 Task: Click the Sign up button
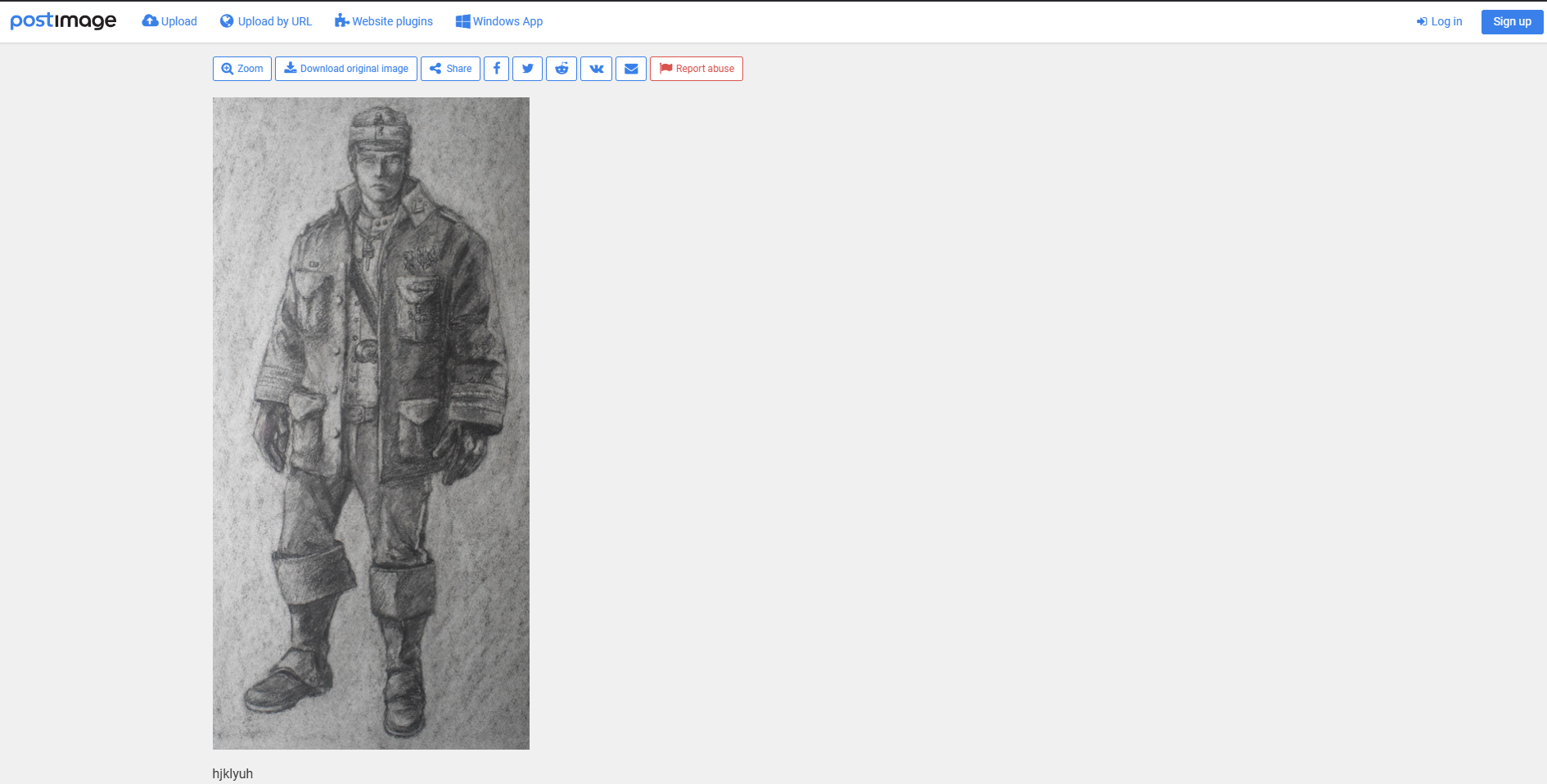coord(1512,22)
